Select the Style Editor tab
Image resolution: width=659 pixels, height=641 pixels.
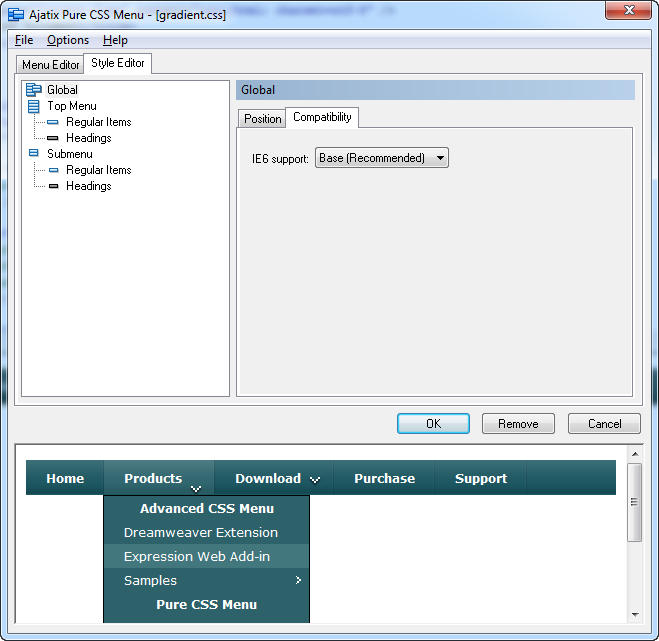click(x=118, y=63)
